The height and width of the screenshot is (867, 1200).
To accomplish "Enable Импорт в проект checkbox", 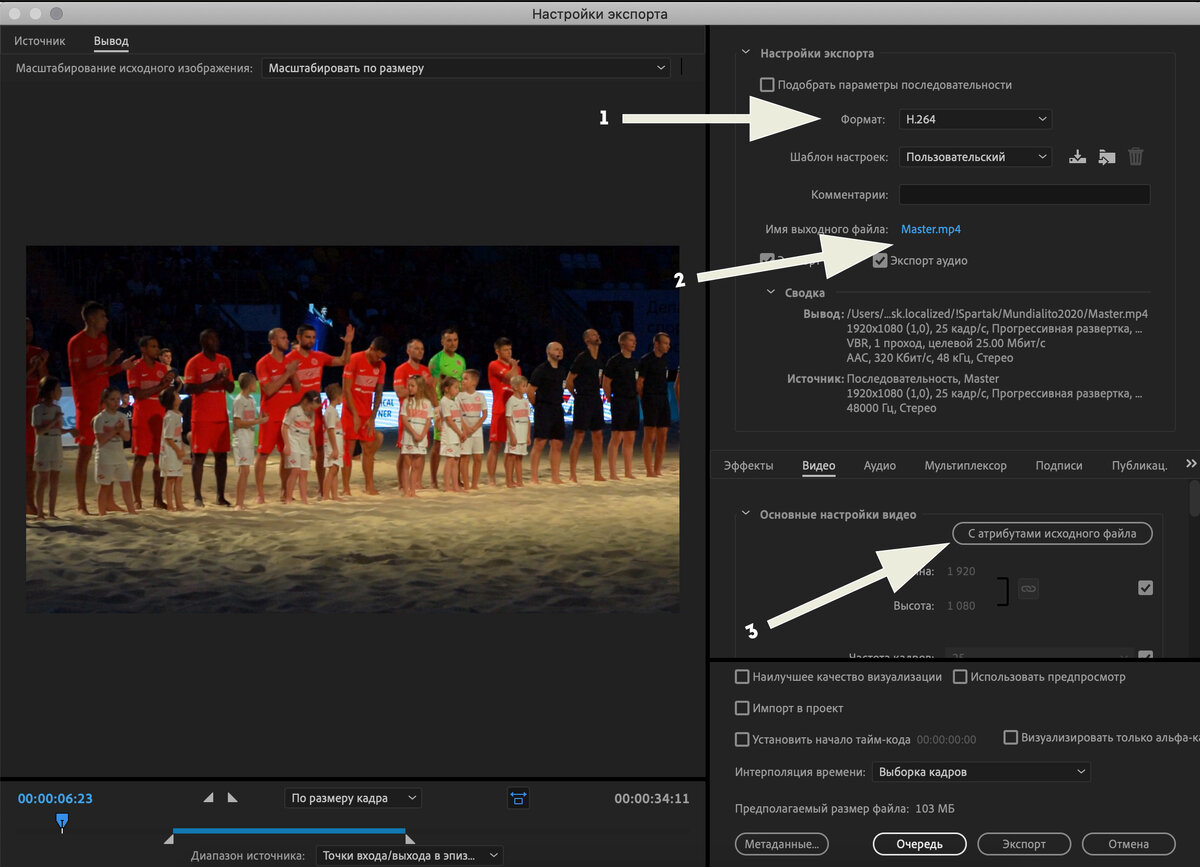I will [742, 708].
